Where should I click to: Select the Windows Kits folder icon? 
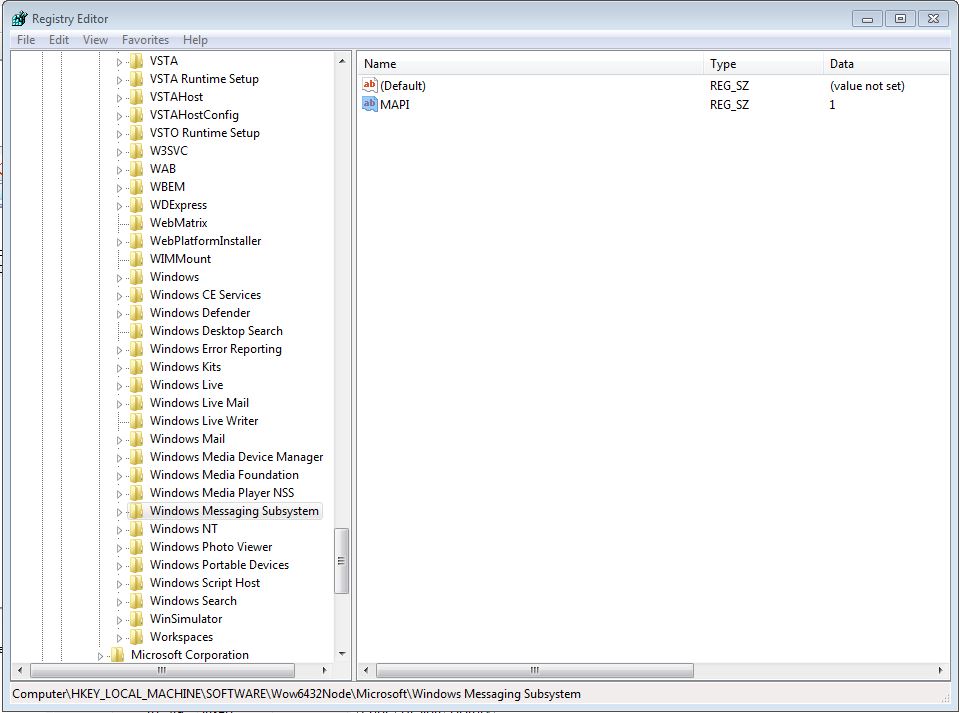tap(137, 367)
